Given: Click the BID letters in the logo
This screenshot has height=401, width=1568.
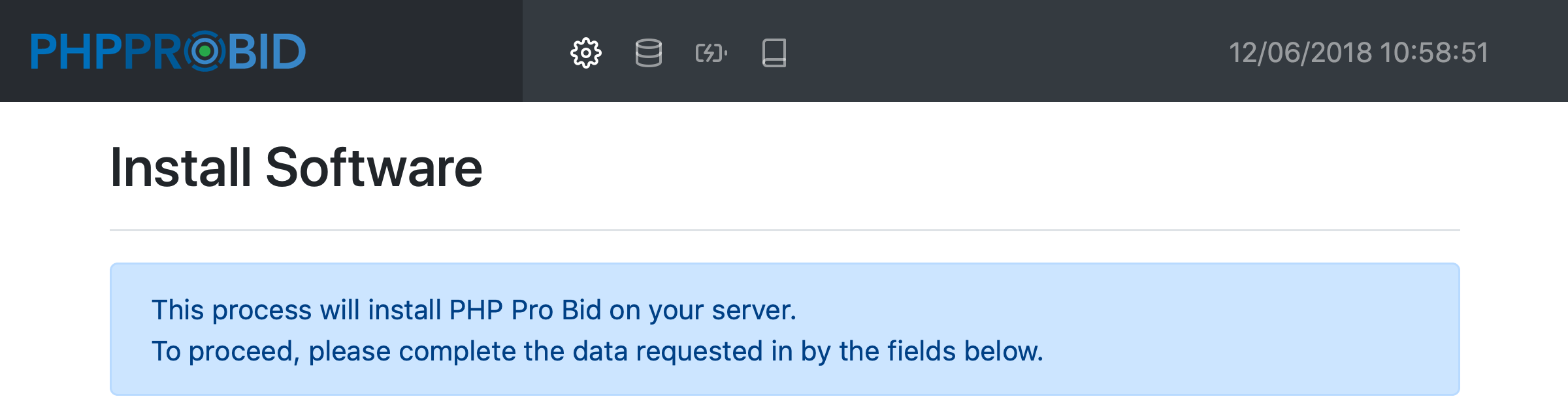Looking at the screenshot, I should 267,52.
